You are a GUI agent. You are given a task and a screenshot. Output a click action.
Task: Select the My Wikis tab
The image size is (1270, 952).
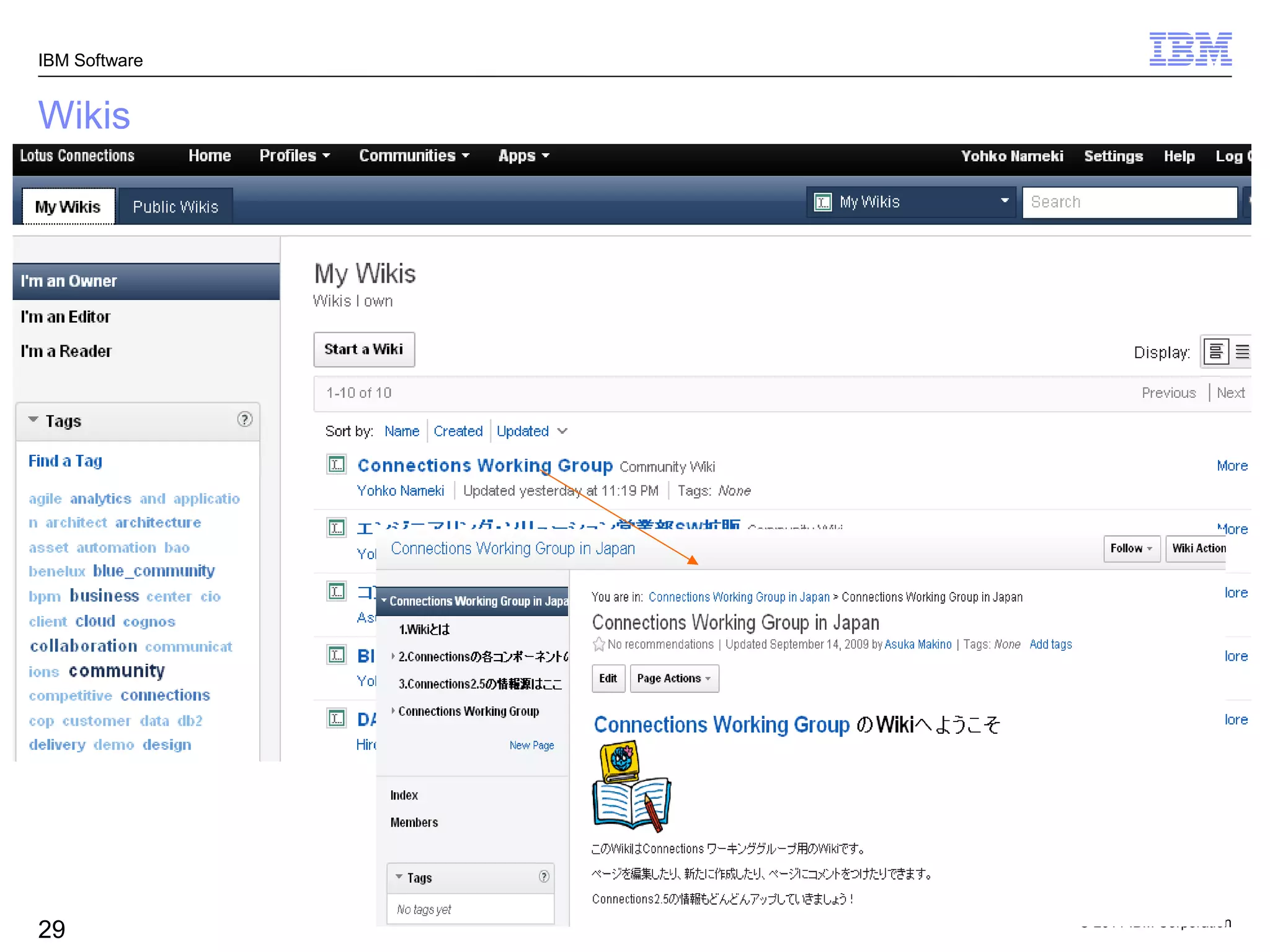[68, 206]
